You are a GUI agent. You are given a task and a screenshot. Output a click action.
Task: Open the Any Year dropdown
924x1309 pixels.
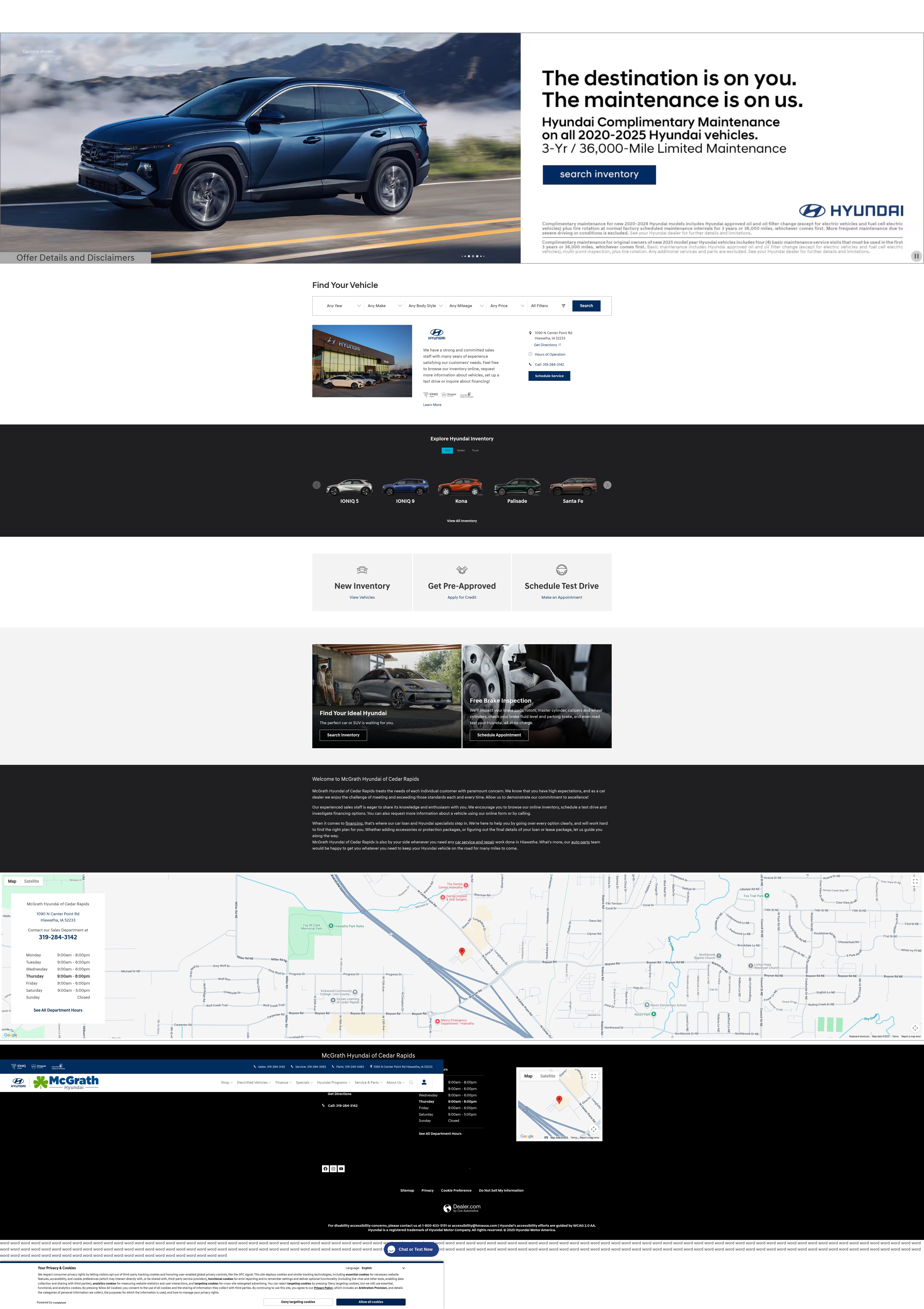(x=343, y=305)
